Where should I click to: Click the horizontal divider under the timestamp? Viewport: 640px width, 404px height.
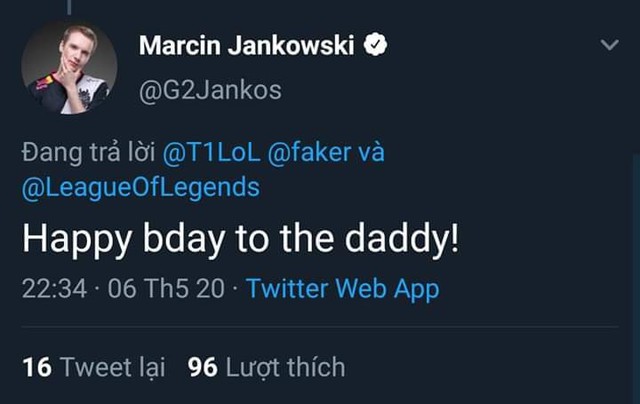pos(320,327)
